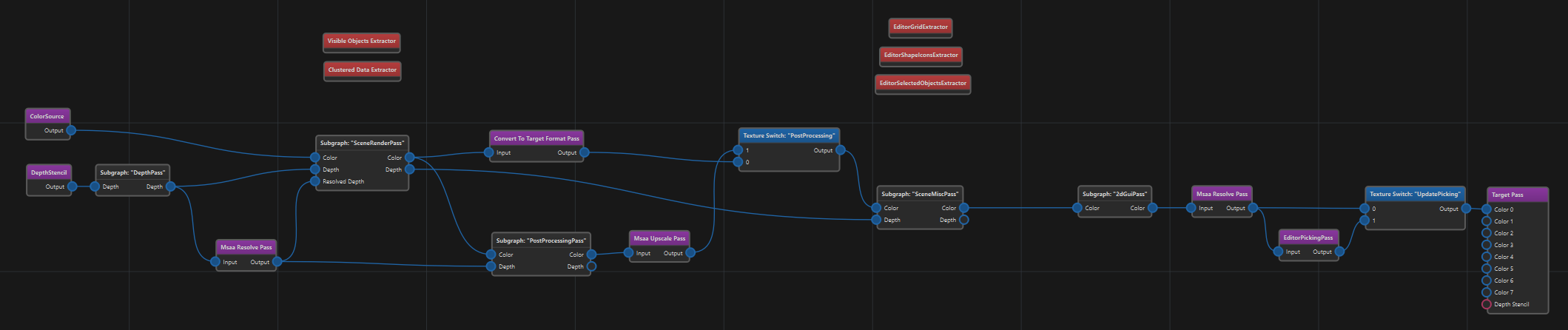The width and height of the screenshot is (1568, 330).
Task: Click PostProcessingPass output Color pin
Action: [591, 255]
